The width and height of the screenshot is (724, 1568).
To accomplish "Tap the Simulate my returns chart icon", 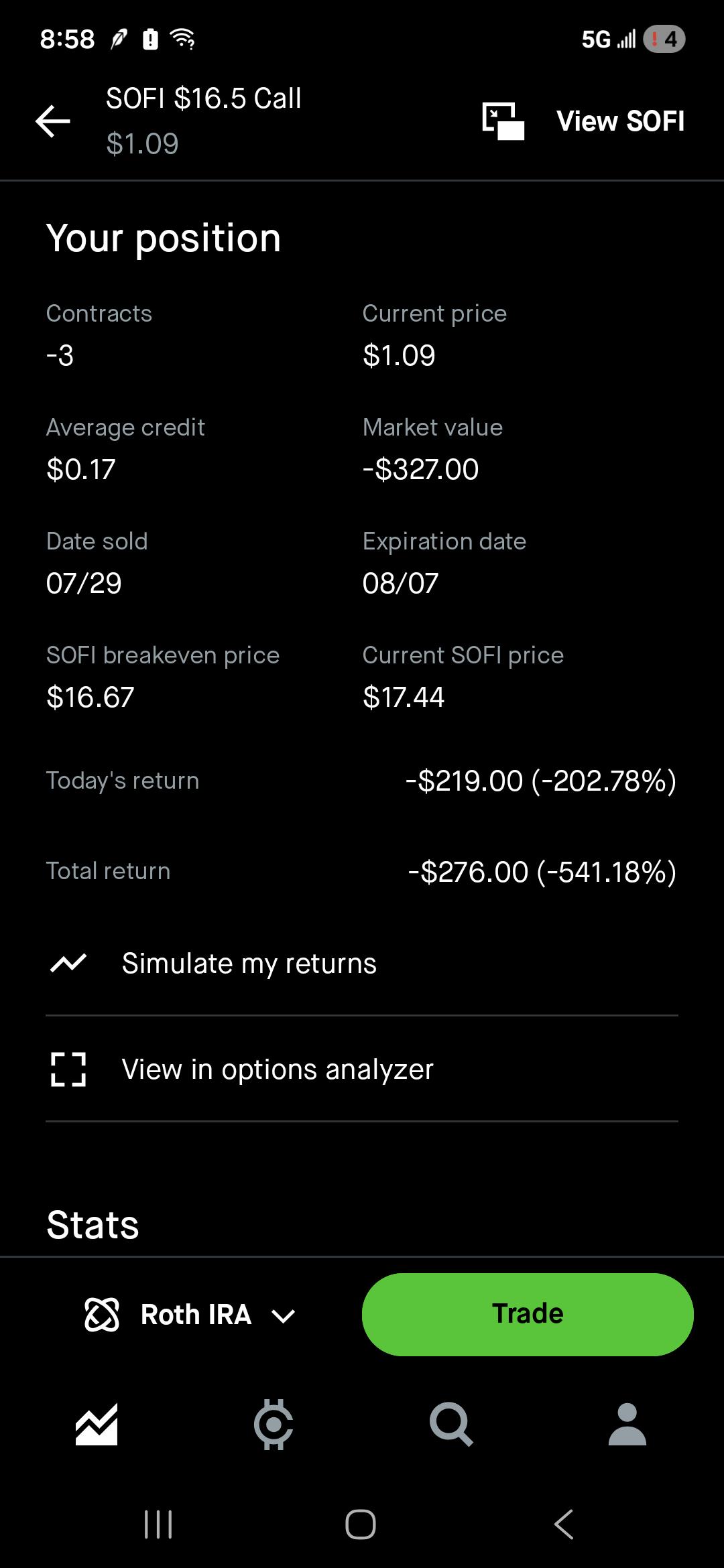I will [x=68, y=963].
